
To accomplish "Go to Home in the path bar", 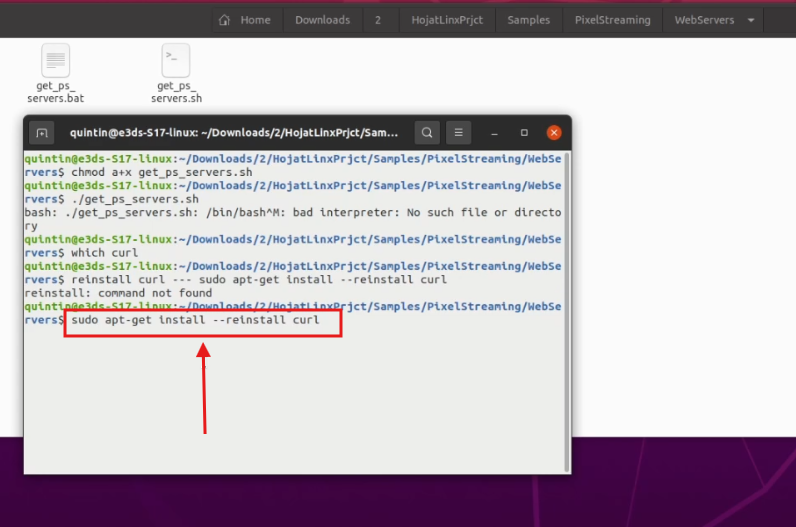I will (x=245, y=20).
